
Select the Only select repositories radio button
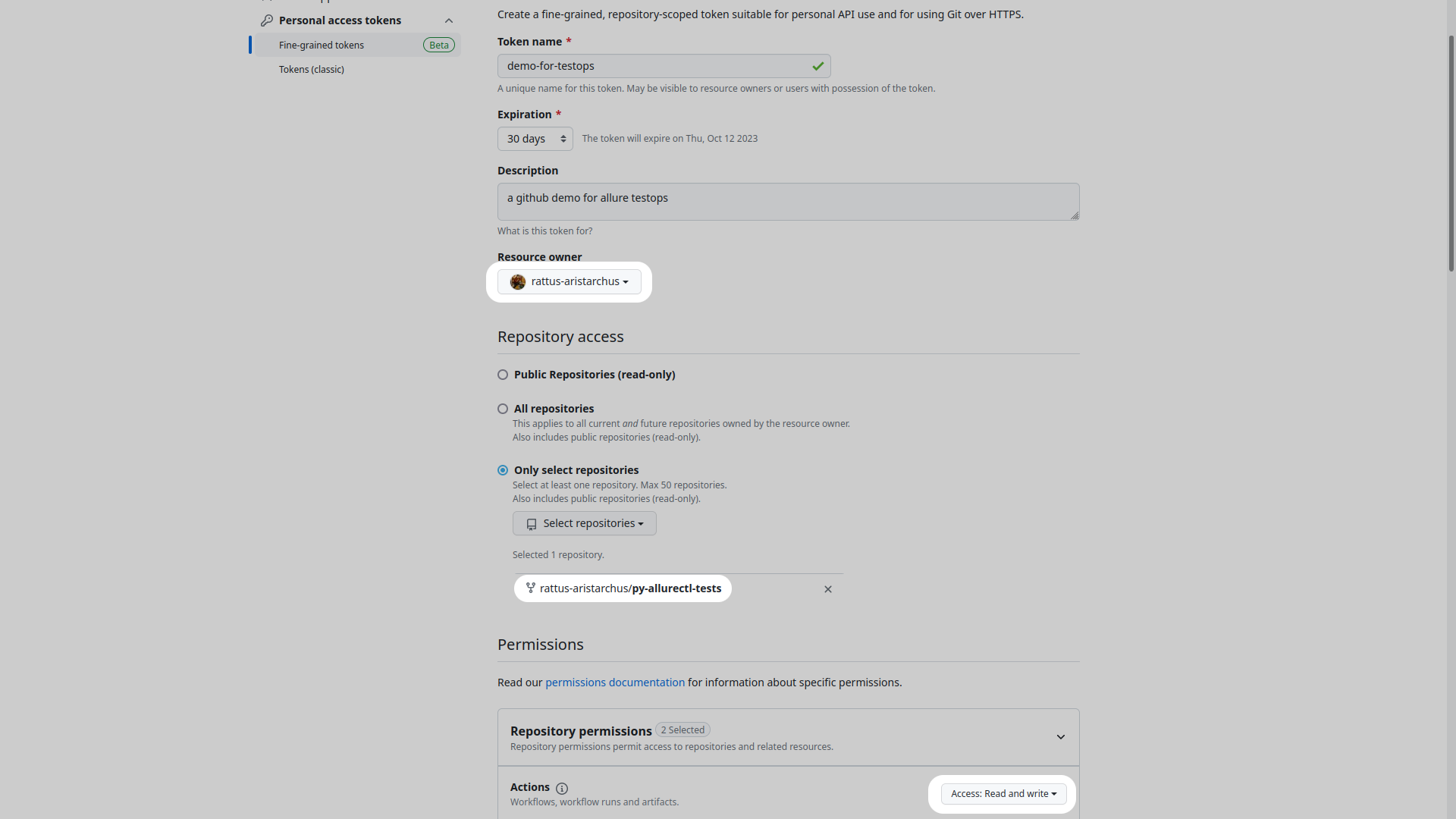click(x=503, y=470)
